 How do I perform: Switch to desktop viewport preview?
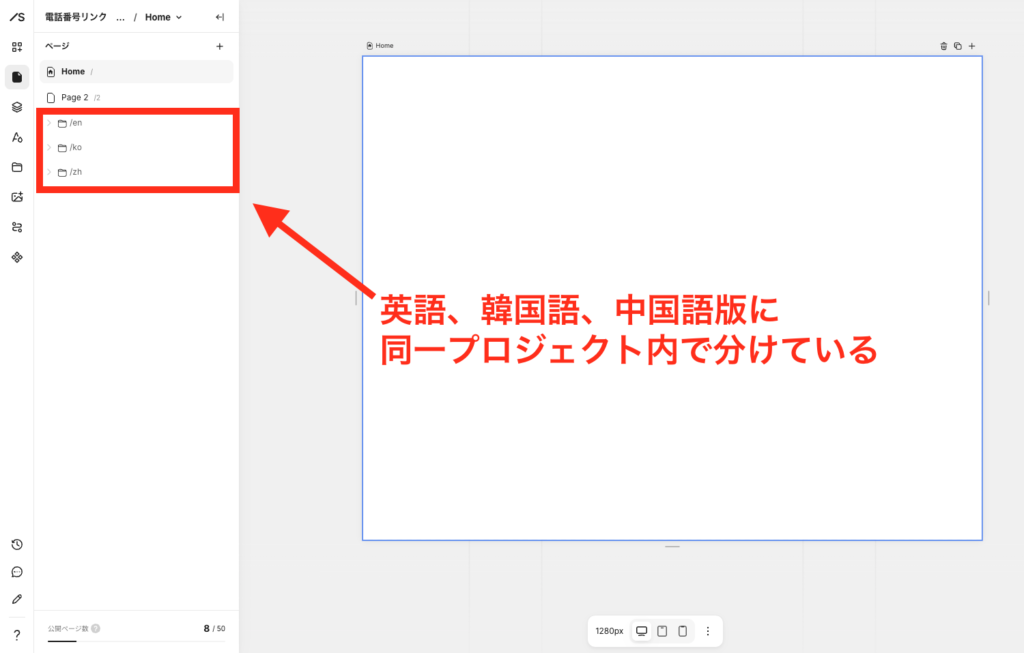pyautogui.click(x=642, y=631)
